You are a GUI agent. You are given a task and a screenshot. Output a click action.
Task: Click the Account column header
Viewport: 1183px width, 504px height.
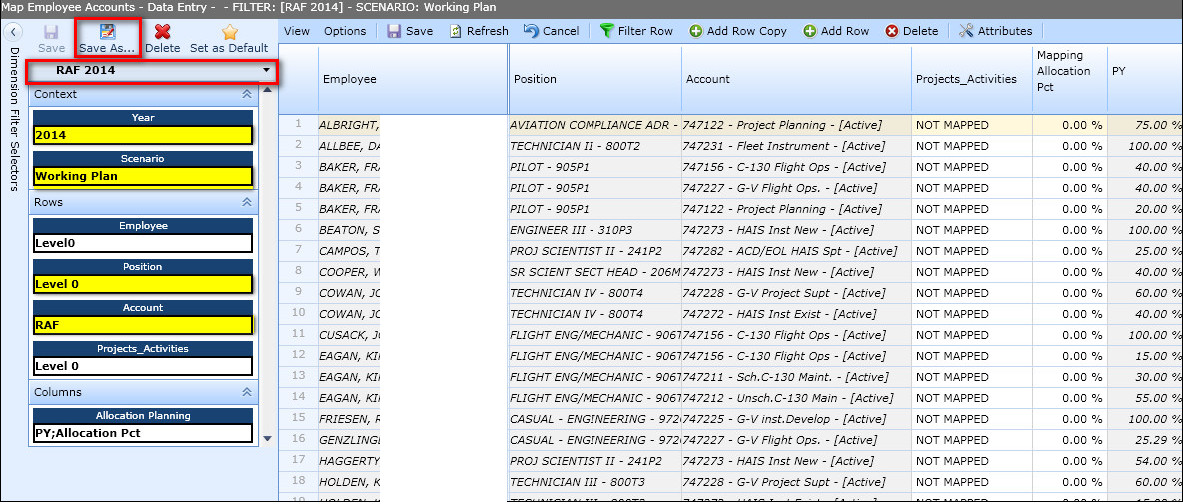pos(796,79)
